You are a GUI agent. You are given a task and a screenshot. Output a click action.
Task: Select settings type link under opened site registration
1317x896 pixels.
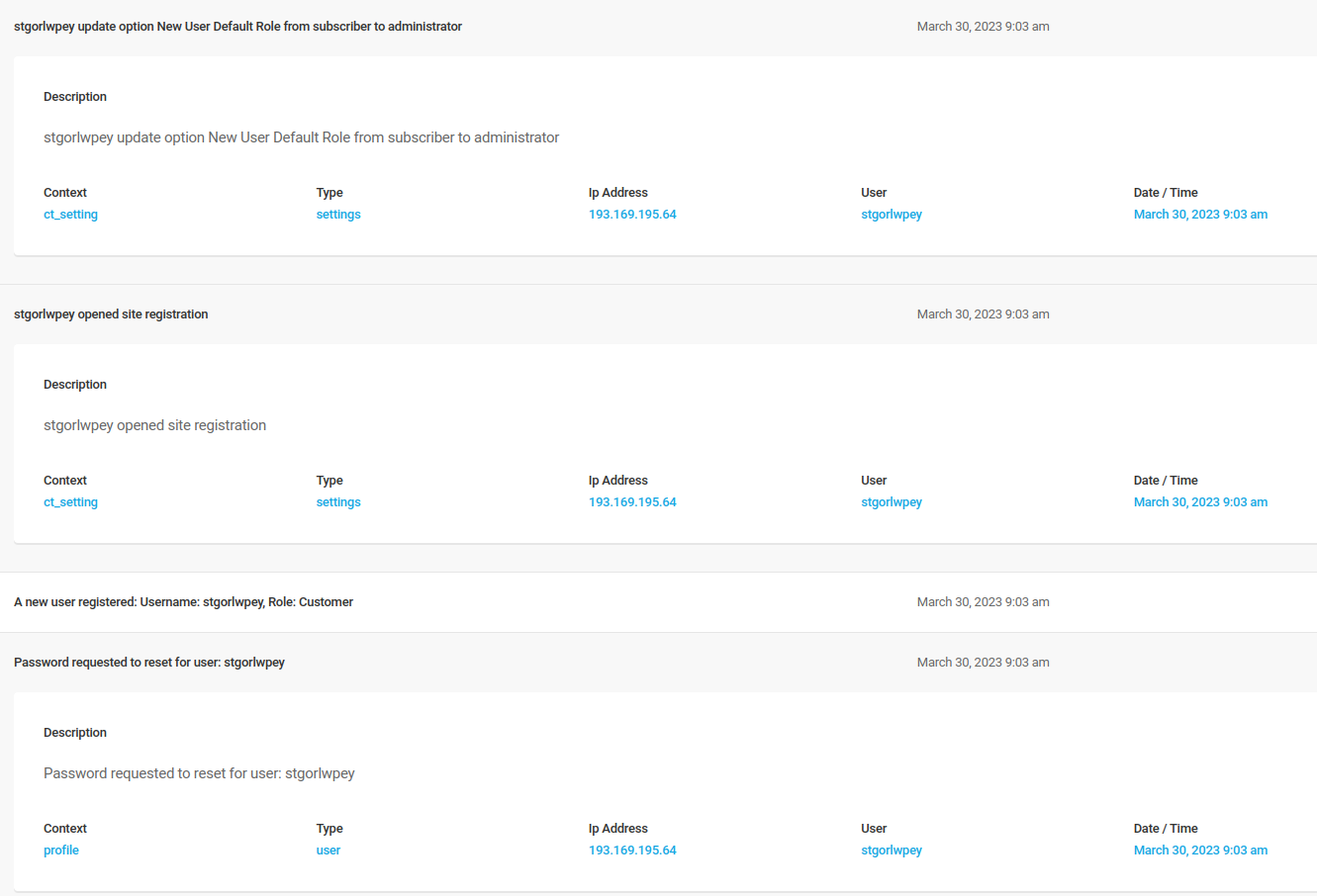point(338,502)
